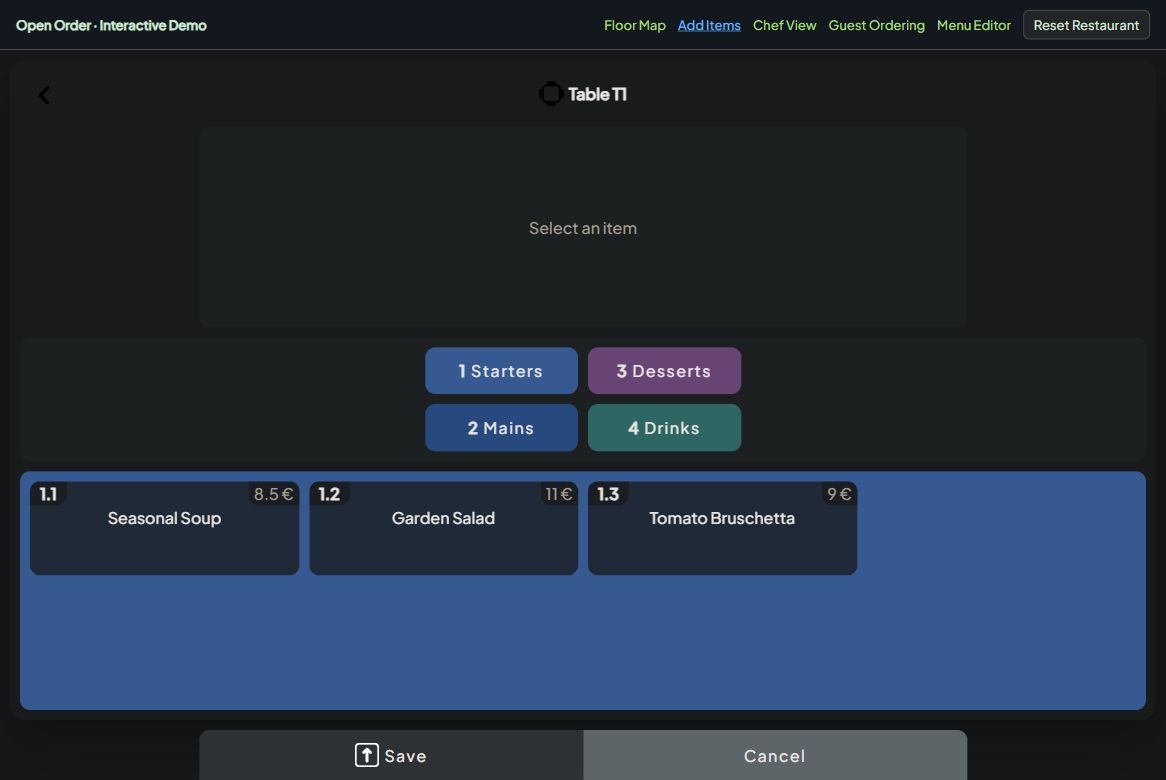Viewport: 1166px width, 780px height.
Task: Click the 8.5 € price tag
Action: [x=273, y=494]
